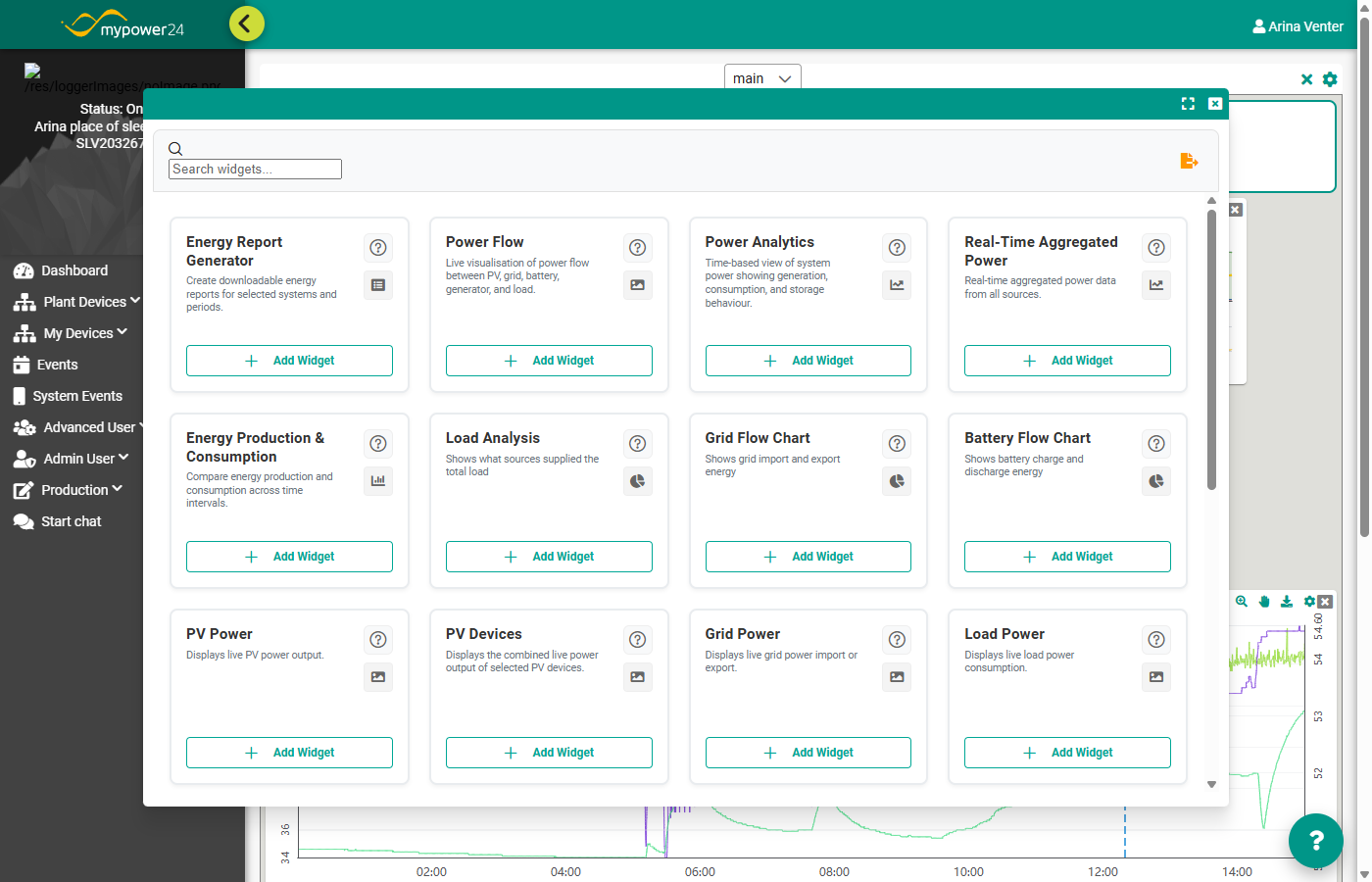The image size is (1372, 882).
Task: Click the image icon on Grid Power card
Action: click(897, 677)
